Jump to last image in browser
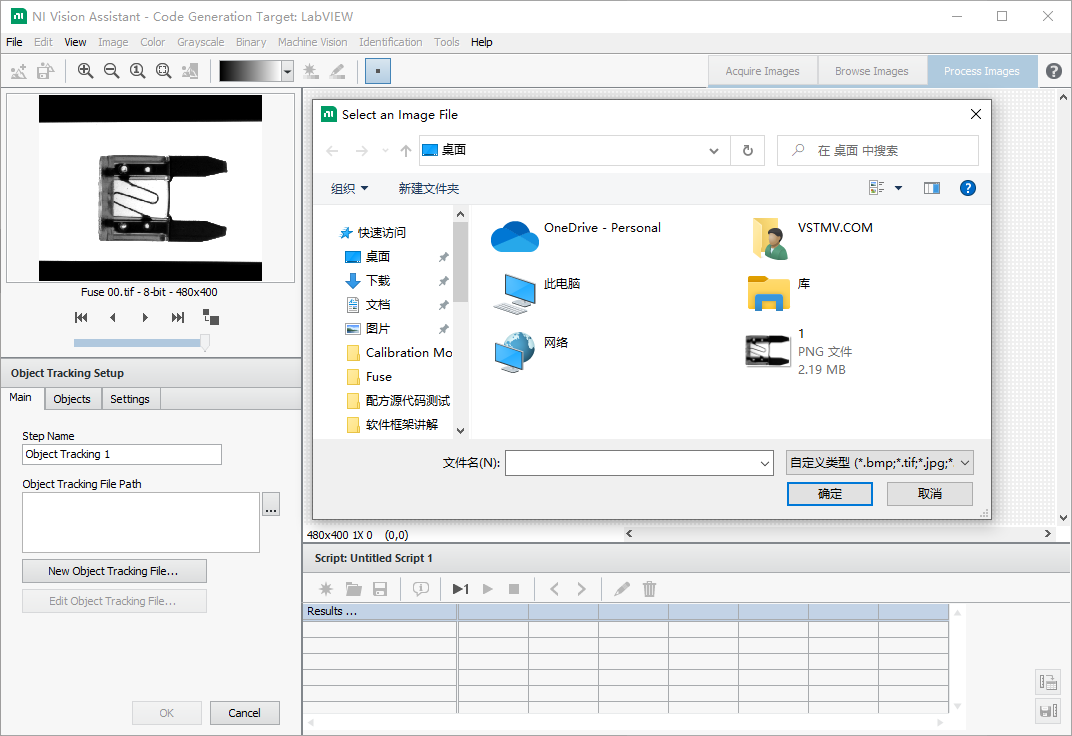This screenshot has width=1072, height=736. click(178, 317)
